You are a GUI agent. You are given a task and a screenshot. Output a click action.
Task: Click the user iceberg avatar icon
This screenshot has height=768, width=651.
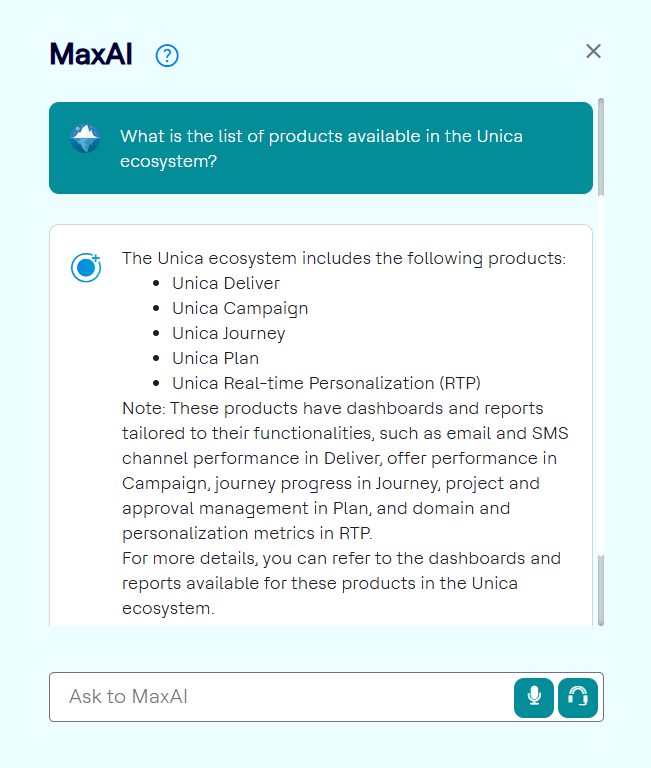click(85, 138)
